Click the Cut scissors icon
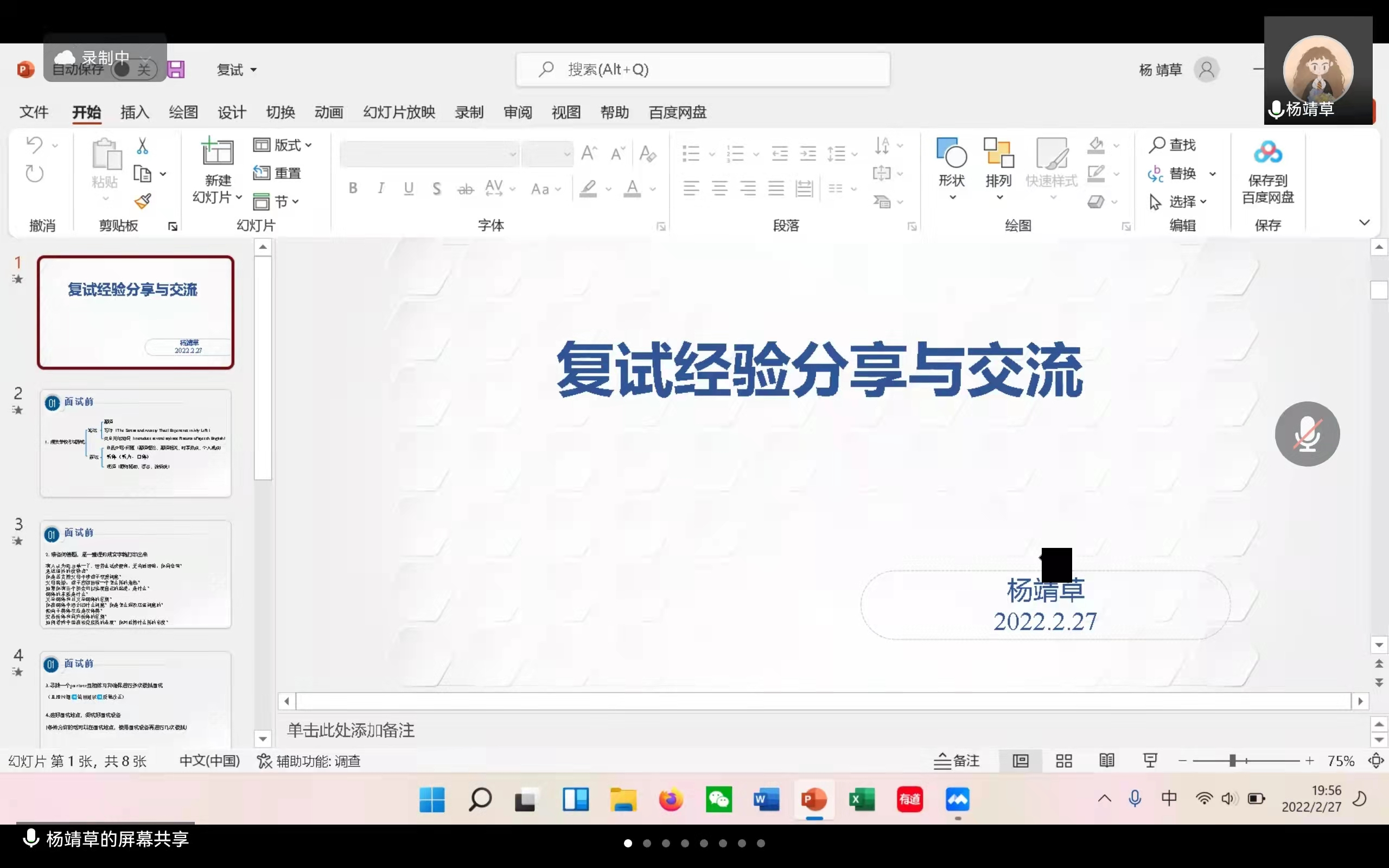The height and width of the screenshot is (868, 1389). pyautogui.click(x=142, y=146)
